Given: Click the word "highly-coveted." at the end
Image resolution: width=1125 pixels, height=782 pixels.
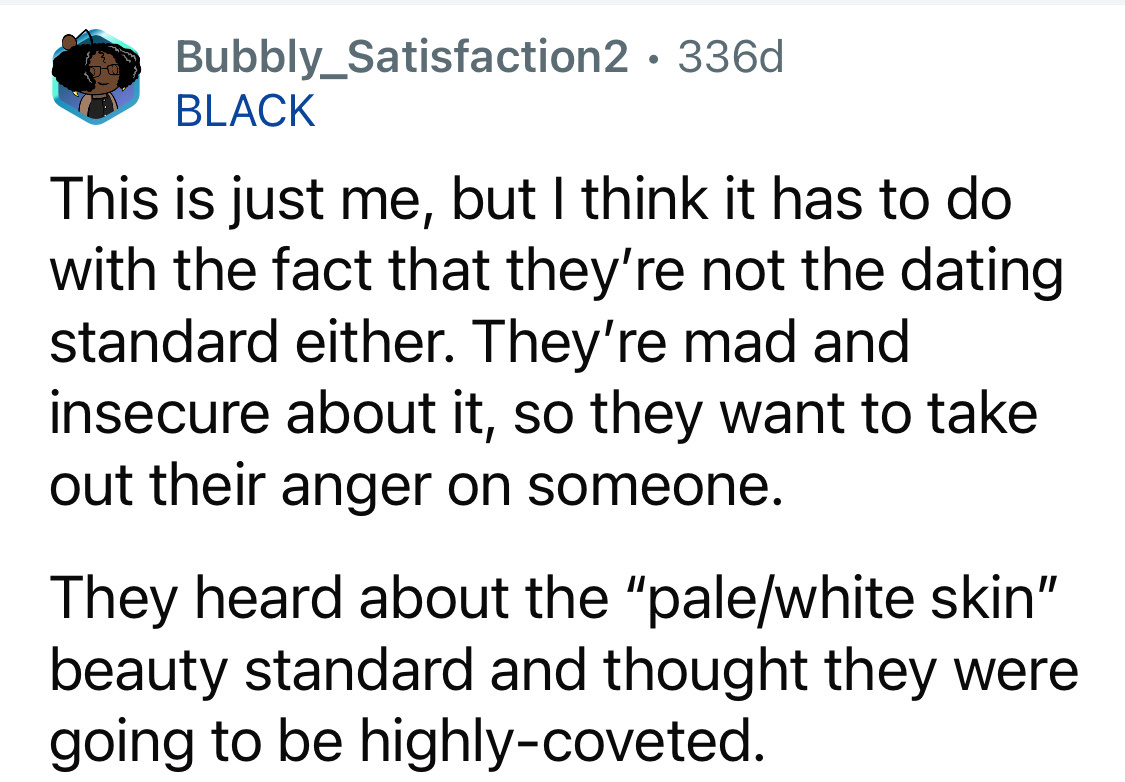Looking at the screenshot, I should coord(562,742).
